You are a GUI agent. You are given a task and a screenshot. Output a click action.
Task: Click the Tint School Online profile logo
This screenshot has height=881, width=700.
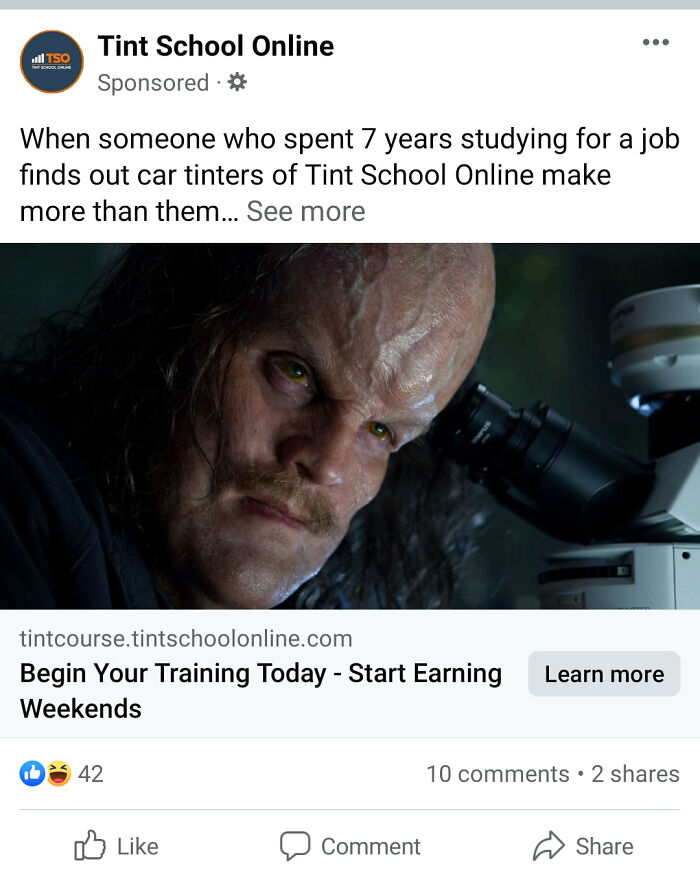[52, 62]
